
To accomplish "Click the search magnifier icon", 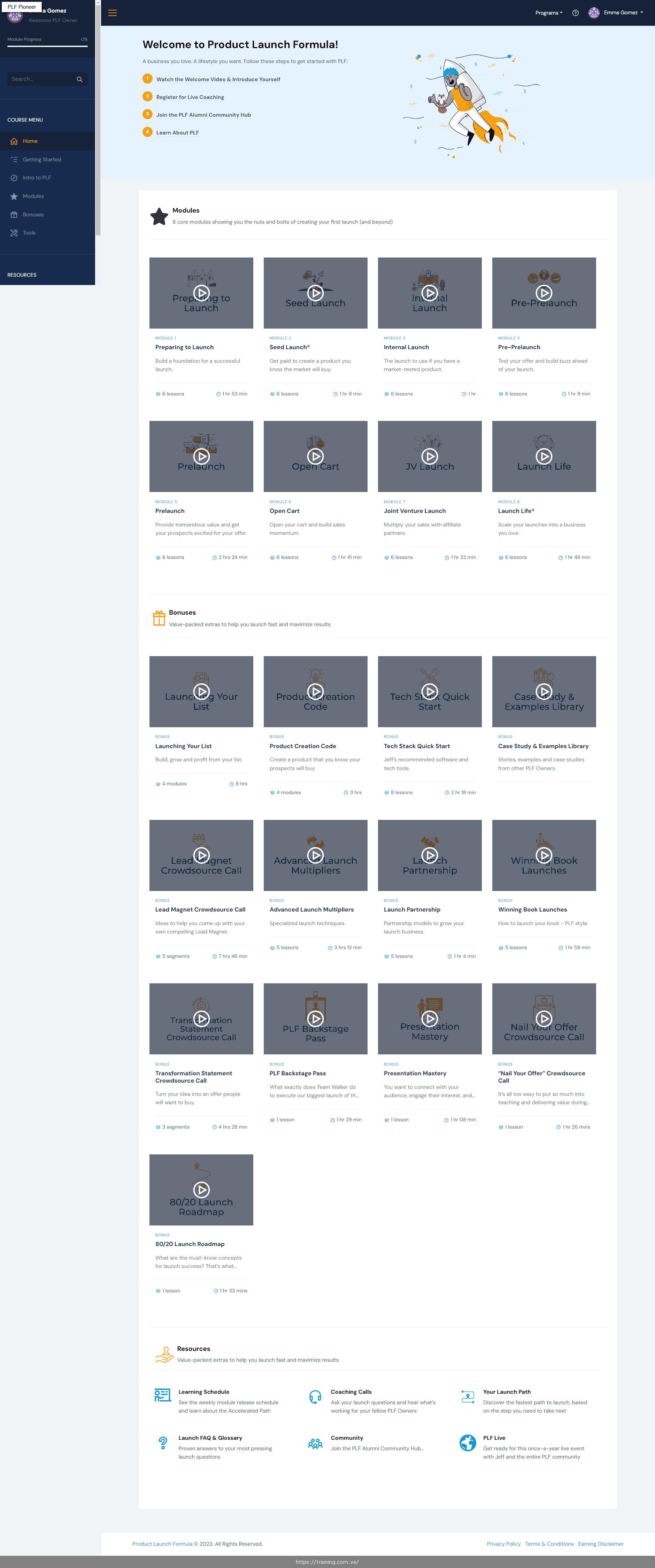I will [79, 79].
